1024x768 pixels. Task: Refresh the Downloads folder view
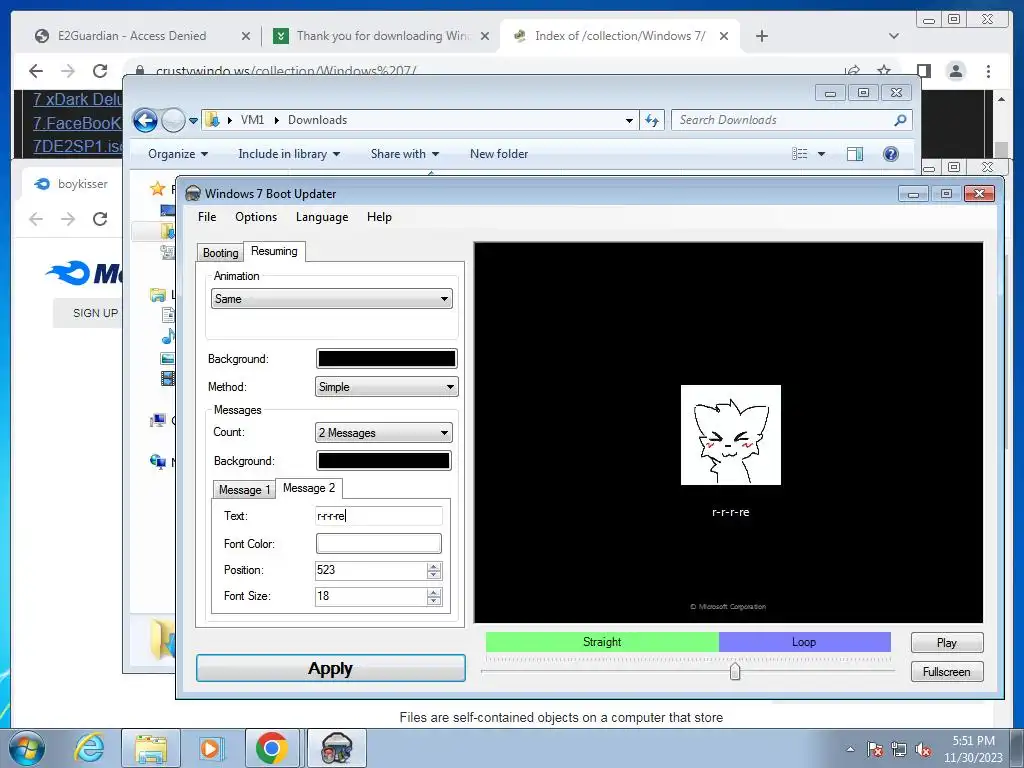652,120
